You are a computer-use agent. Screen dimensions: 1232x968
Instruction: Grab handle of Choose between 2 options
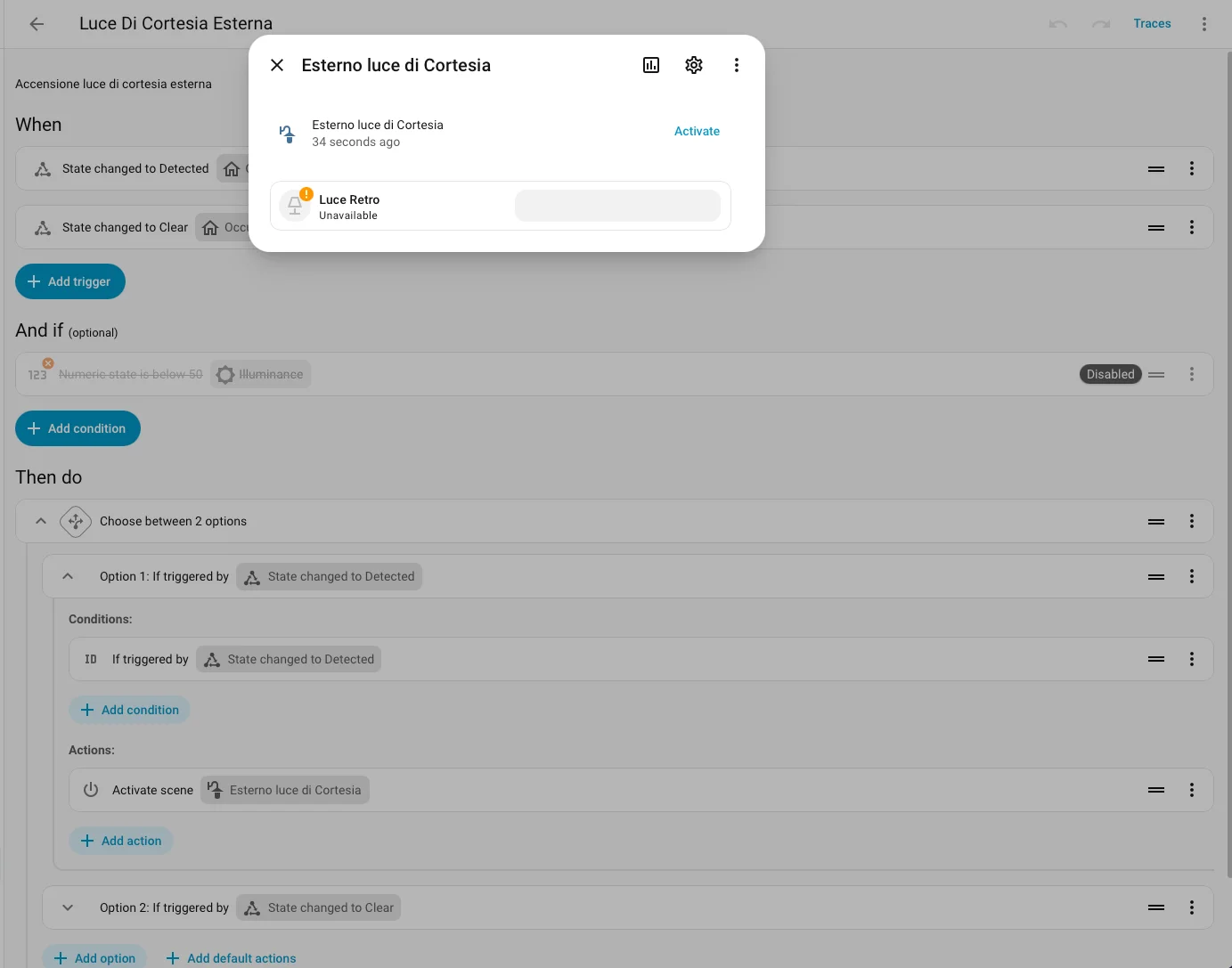[1156, 521]
